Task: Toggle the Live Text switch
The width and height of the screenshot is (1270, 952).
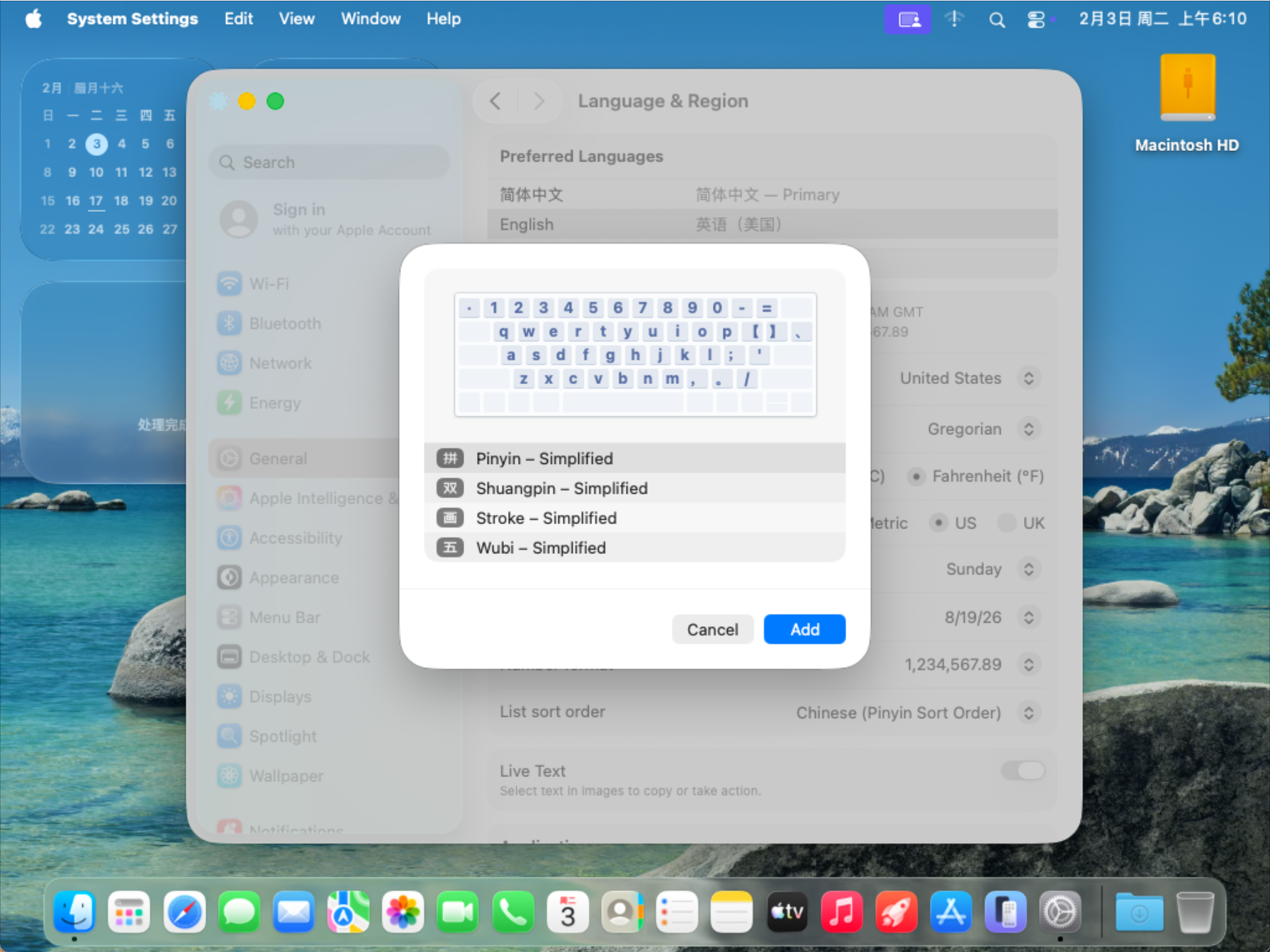Action: pyautogui.click(x=1022, y=771)
